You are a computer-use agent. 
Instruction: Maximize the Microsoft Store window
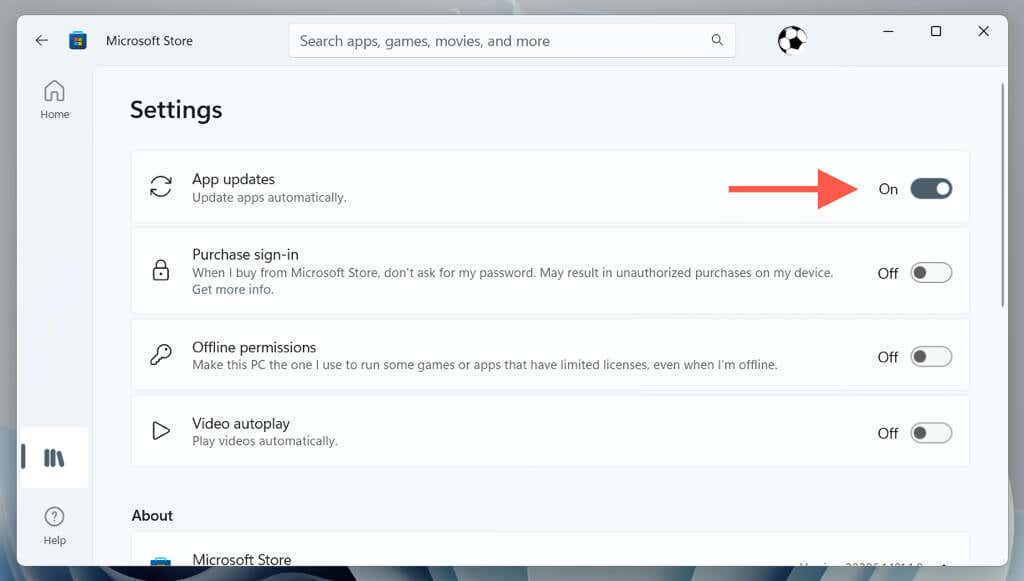[936, 31]
